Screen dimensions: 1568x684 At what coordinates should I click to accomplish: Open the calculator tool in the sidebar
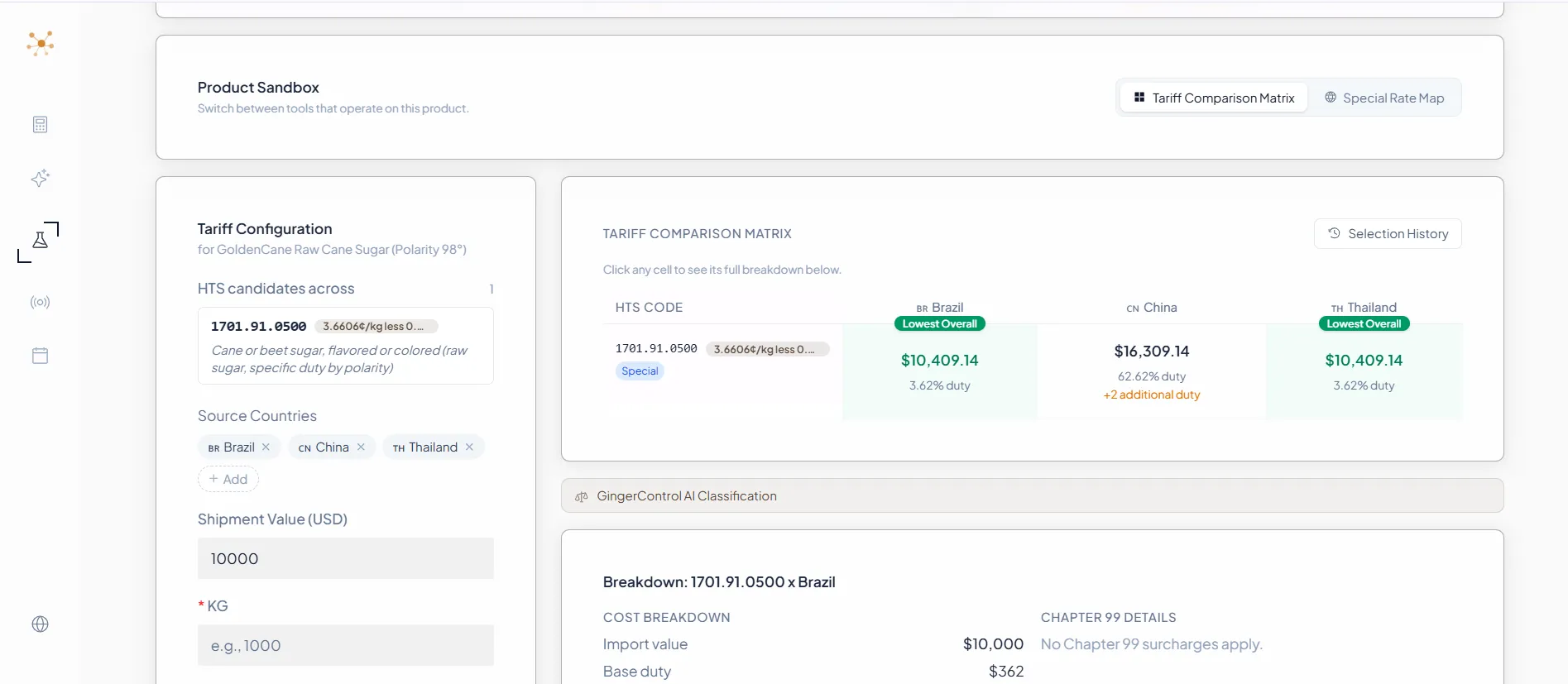(40, 125)
